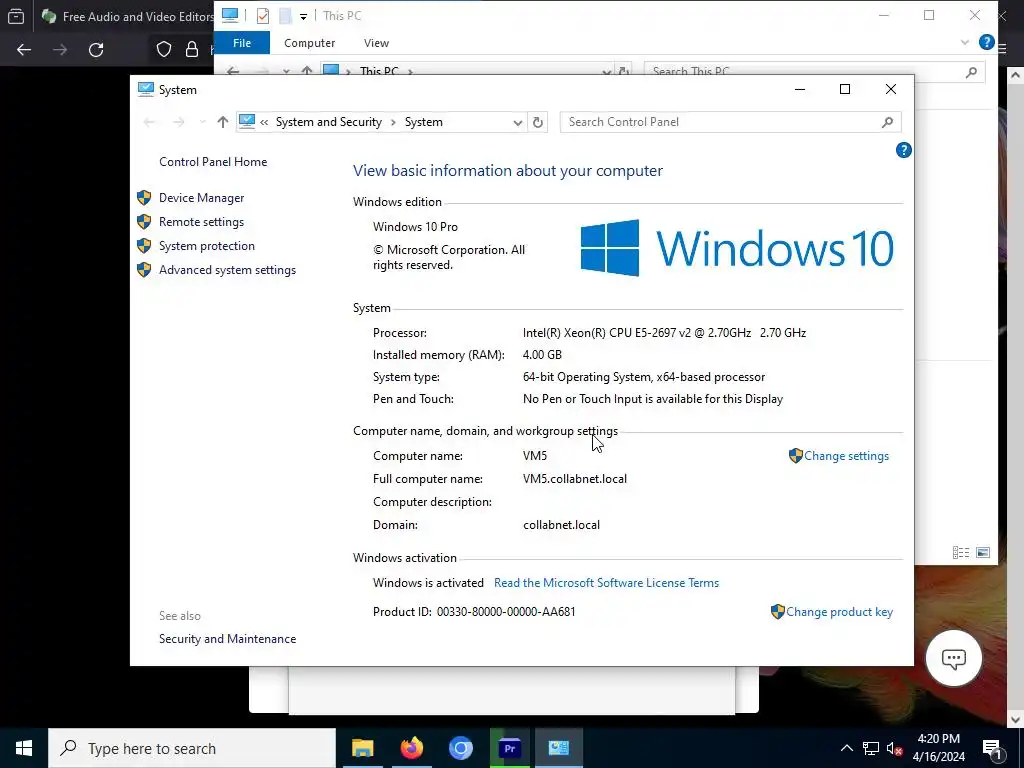Click the search magnifier in Control Panel
Image resolution: width=1024 pixels, height=768 pixels.
(x=887, y=122)
